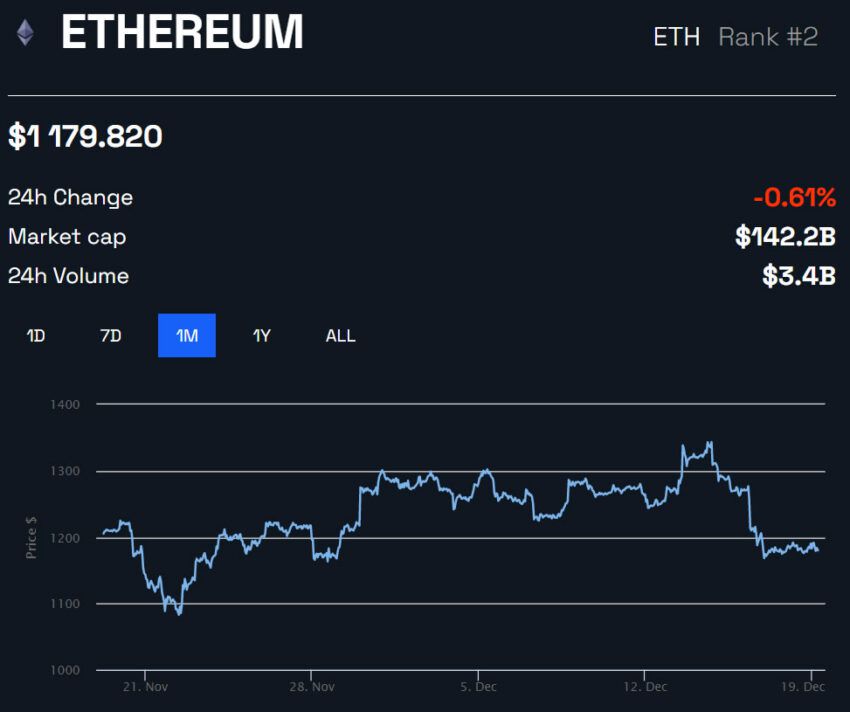Click the 24h Change row label
The height and width of the screenshot is (712, 850).
(70, 198)
